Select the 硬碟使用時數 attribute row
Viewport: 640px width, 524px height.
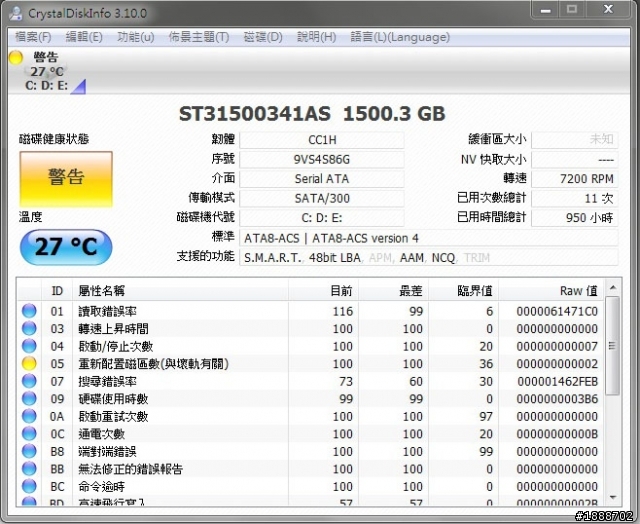pyautogui.click(x=311, y=399)
